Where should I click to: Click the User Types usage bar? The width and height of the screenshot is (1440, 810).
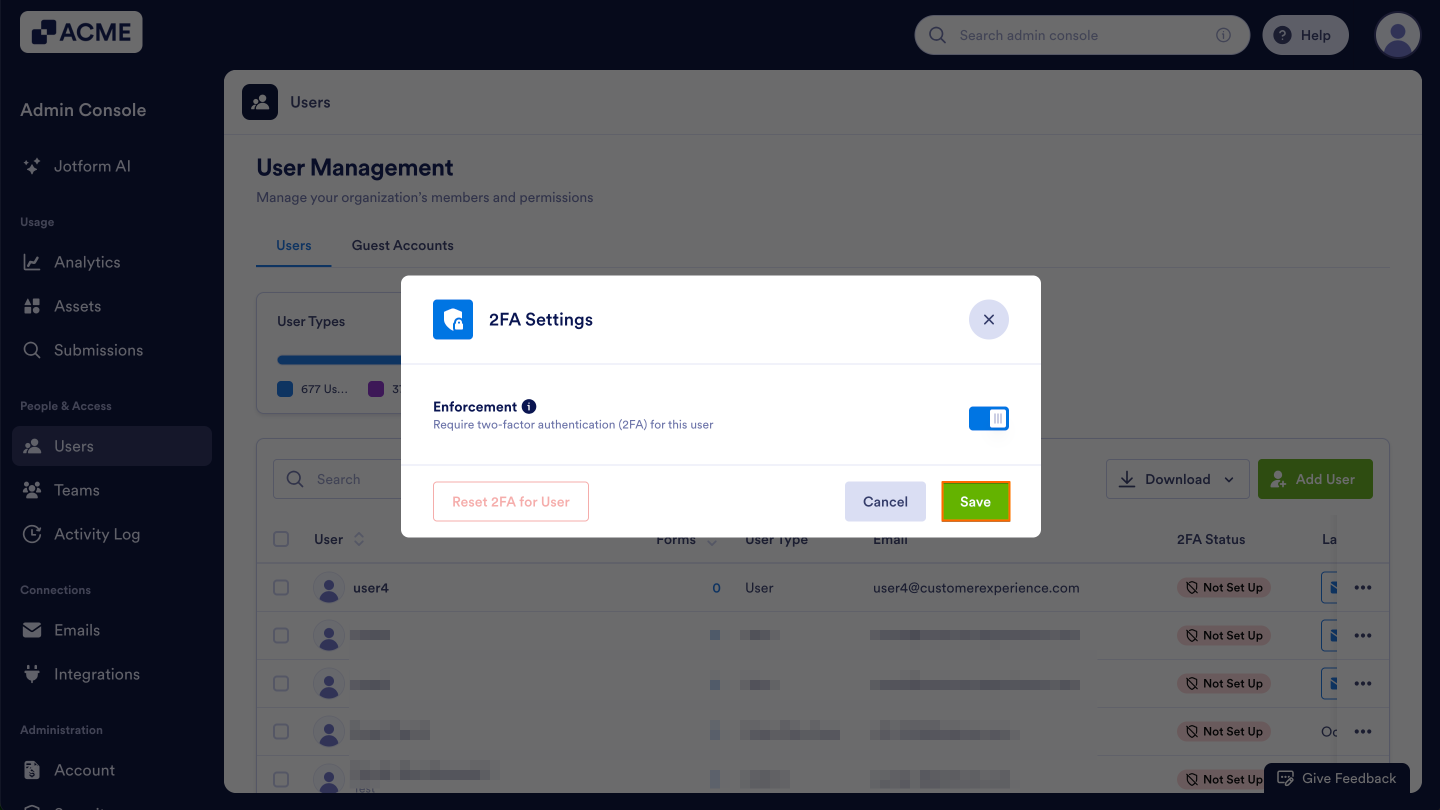(x=330, y=359)
